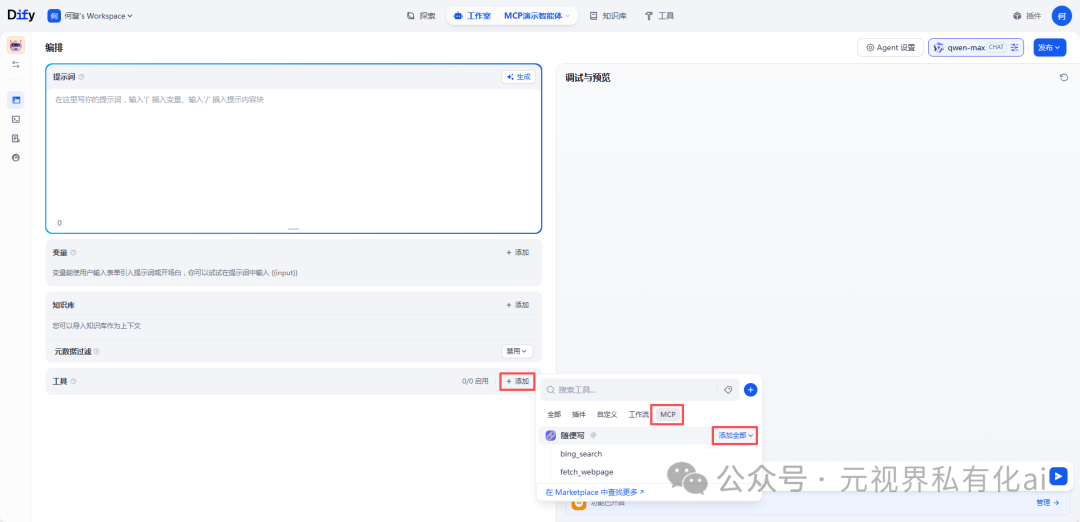The image size is (1080, 522).
Task: Add a knowledge base with 添加
Action: click(517, 305)
